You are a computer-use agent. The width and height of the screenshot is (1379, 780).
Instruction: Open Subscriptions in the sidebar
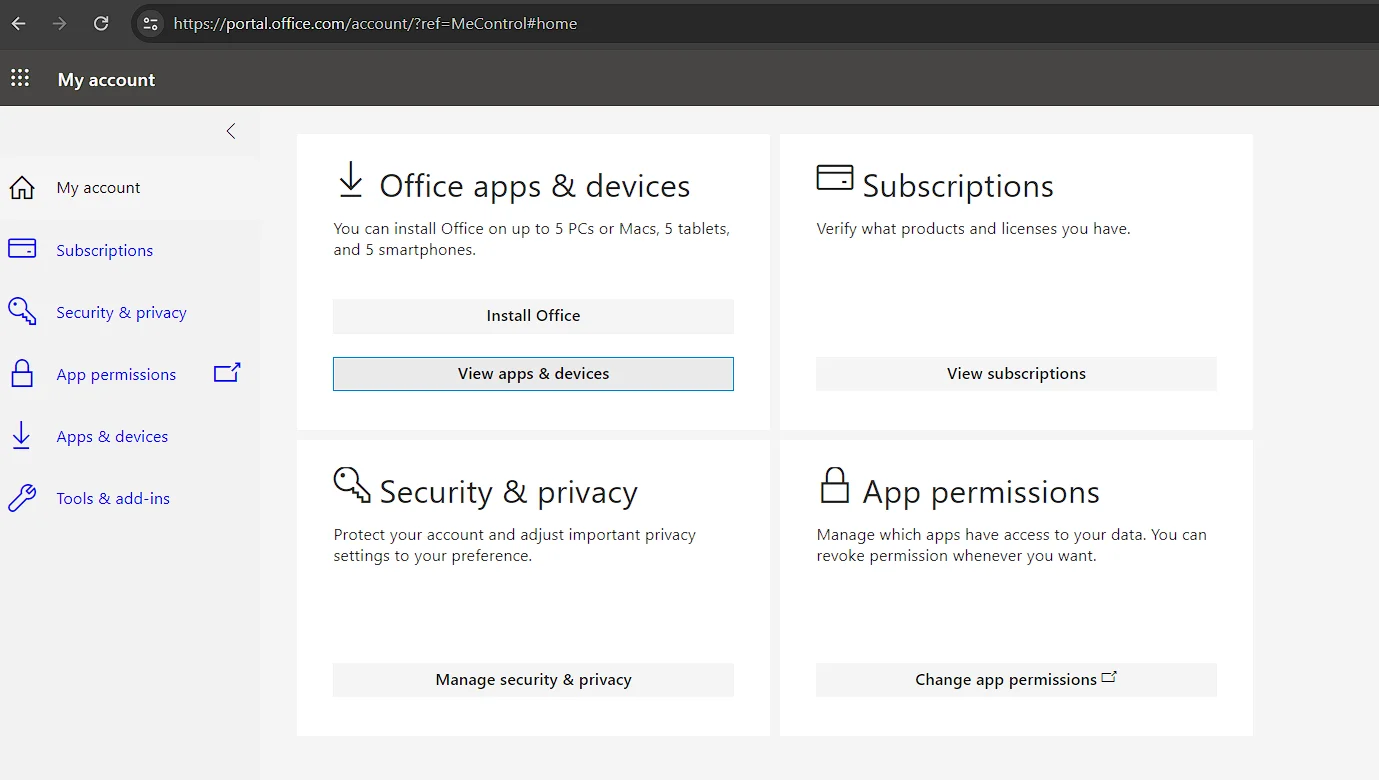(105, 251)
